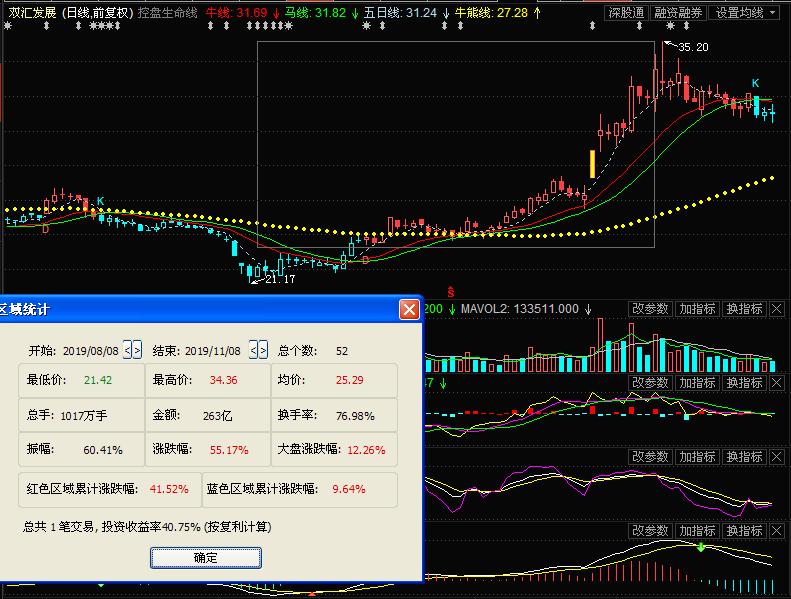791x599 pixels.
Task: Click the 最低价 value 21.42
Action: pyautogui.click(x=98, y=380)
